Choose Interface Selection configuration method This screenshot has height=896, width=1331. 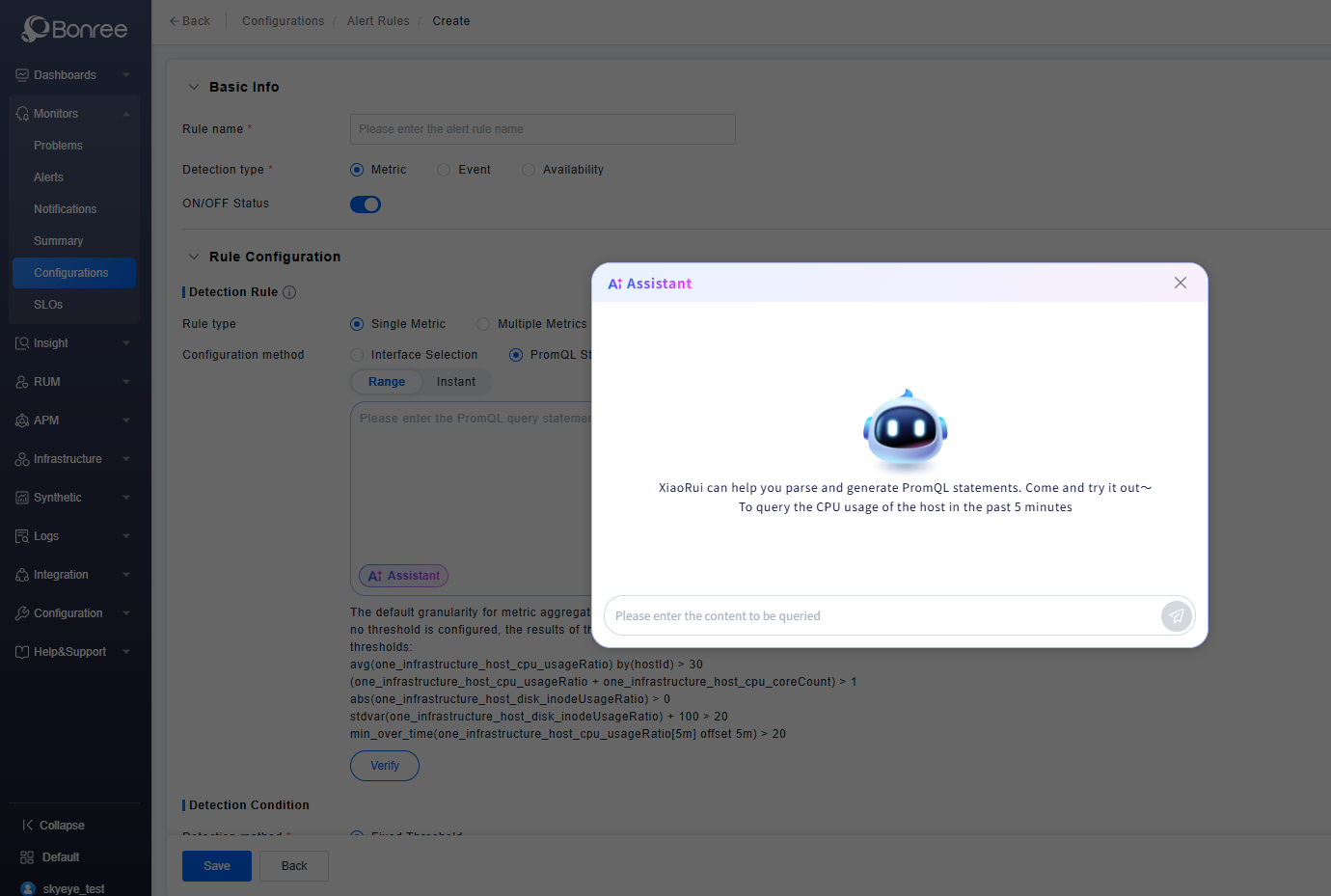(357, 355)
